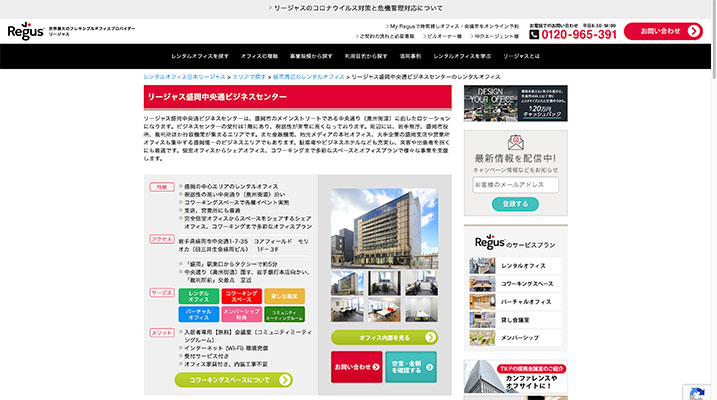Click the リージャス盛岡中央通ビジネスセンター red heading
This screenshot has width=717, height=400.
pos(298,97)
